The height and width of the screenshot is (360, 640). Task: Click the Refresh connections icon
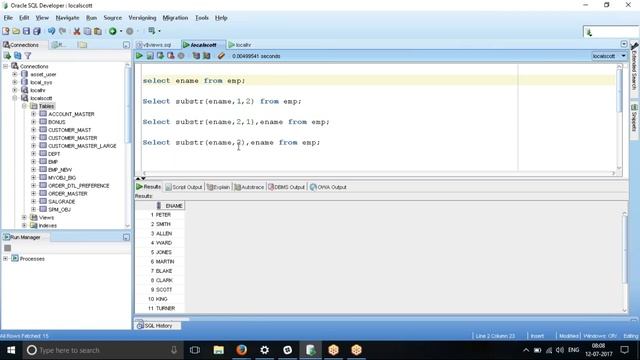18,56
